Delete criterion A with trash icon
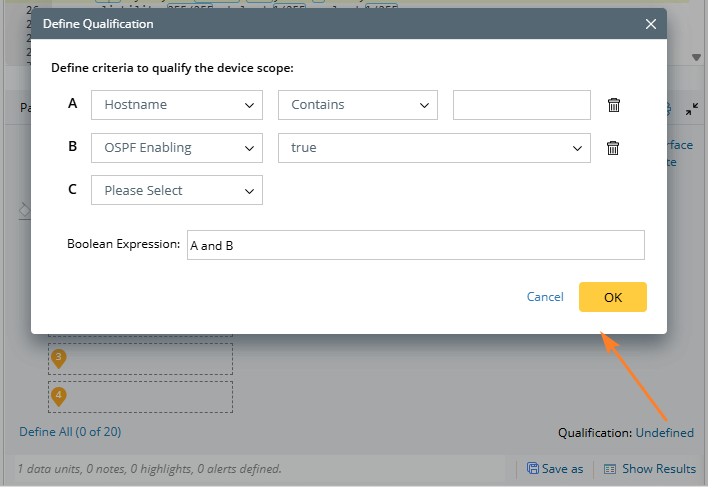This screenshot has height=487, width=708. coord(614,105)
